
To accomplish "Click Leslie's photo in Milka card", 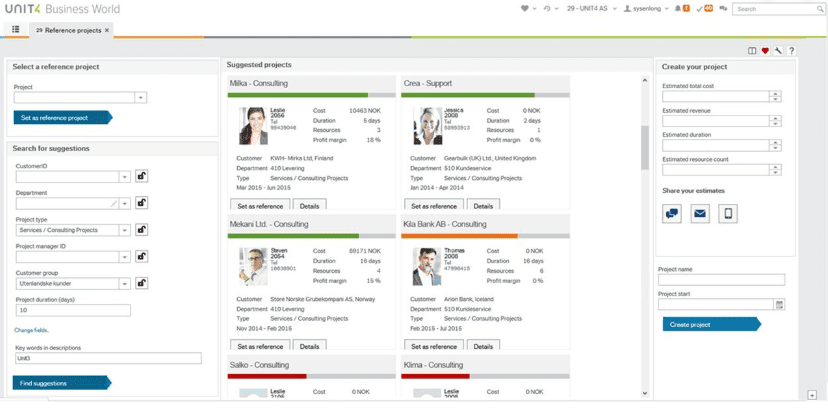I will [x=253, y=126].
